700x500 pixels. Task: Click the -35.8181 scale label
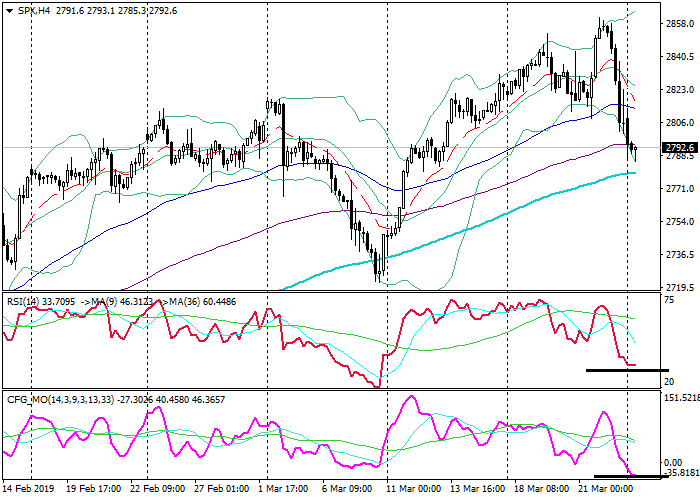click(679, 473)
